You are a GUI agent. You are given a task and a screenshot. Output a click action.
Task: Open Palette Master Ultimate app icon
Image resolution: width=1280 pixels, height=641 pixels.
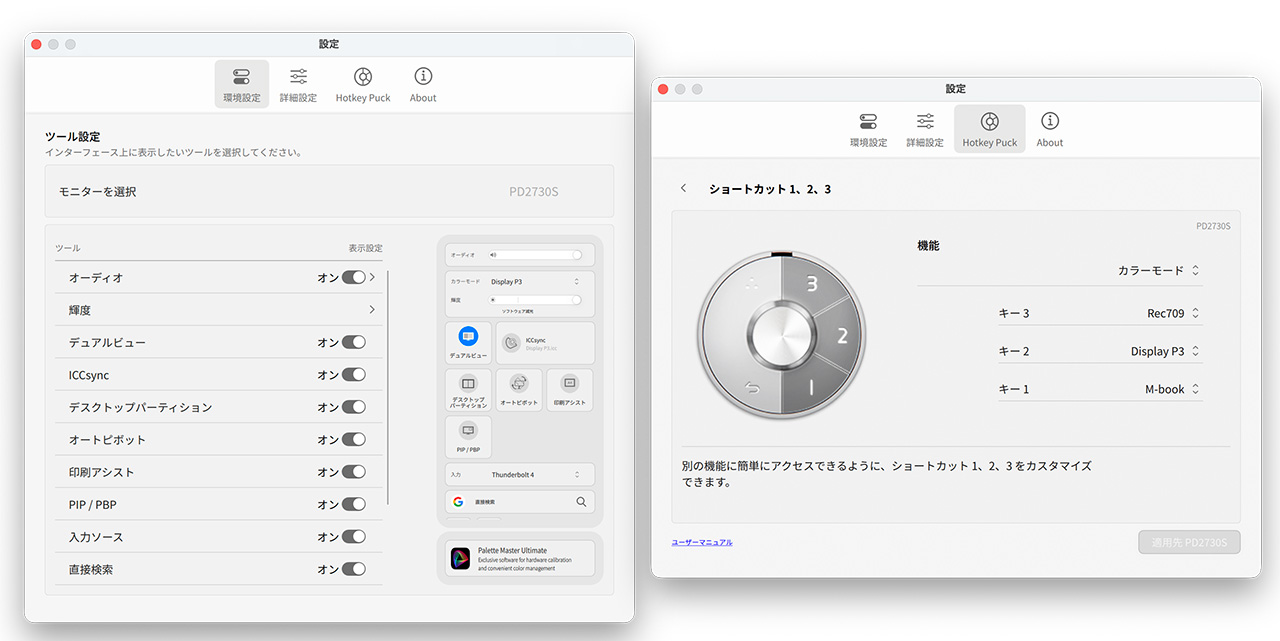tap(460, 558)
